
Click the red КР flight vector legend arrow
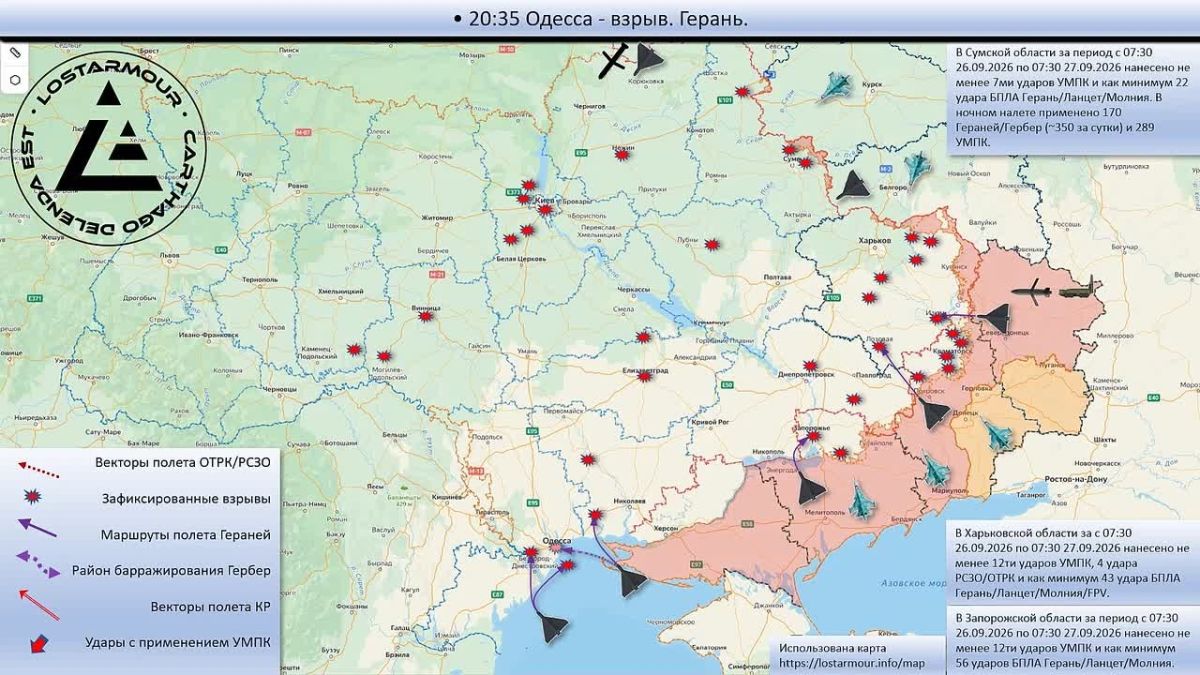tap(40, 604)
